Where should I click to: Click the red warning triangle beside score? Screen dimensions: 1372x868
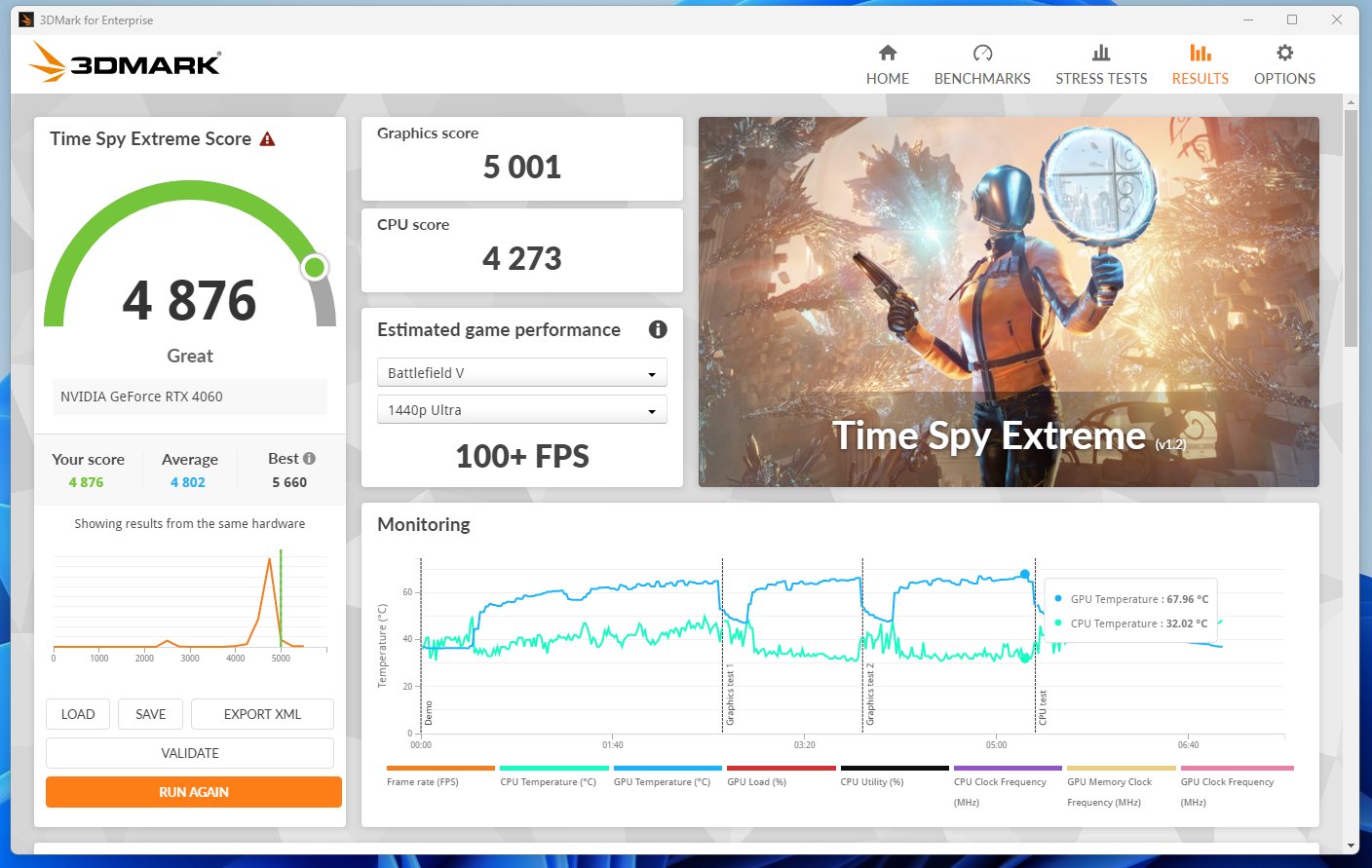coord(267,139)
